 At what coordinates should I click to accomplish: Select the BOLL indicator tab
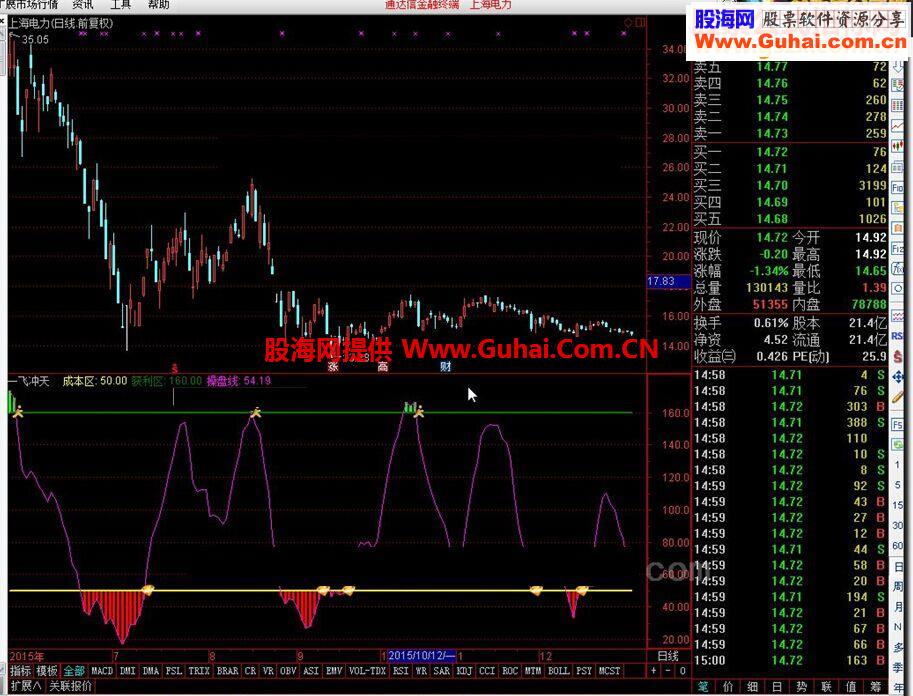[x=559, y=671]
